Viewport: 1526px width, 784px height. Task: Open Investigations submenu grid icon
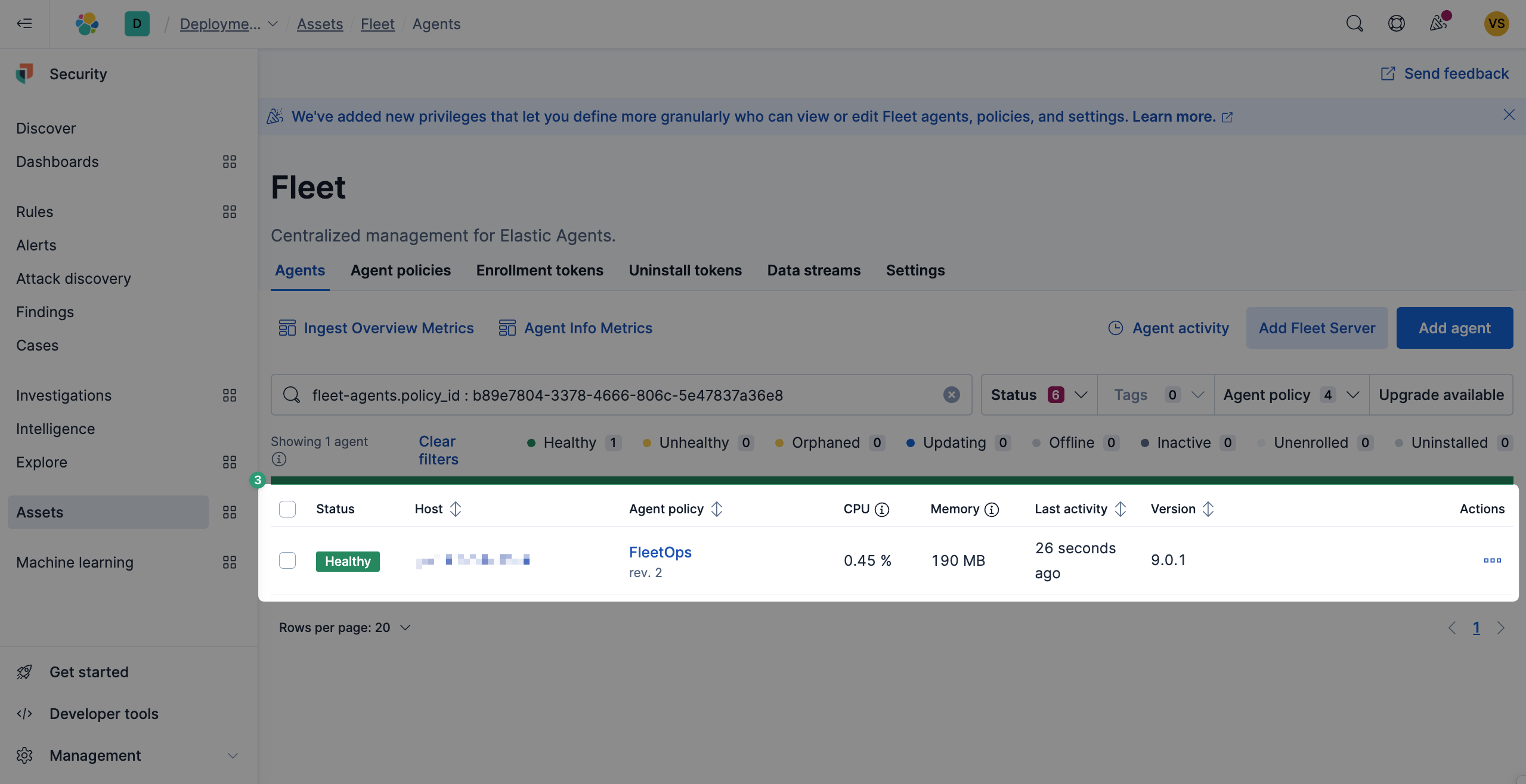(230, 395)
